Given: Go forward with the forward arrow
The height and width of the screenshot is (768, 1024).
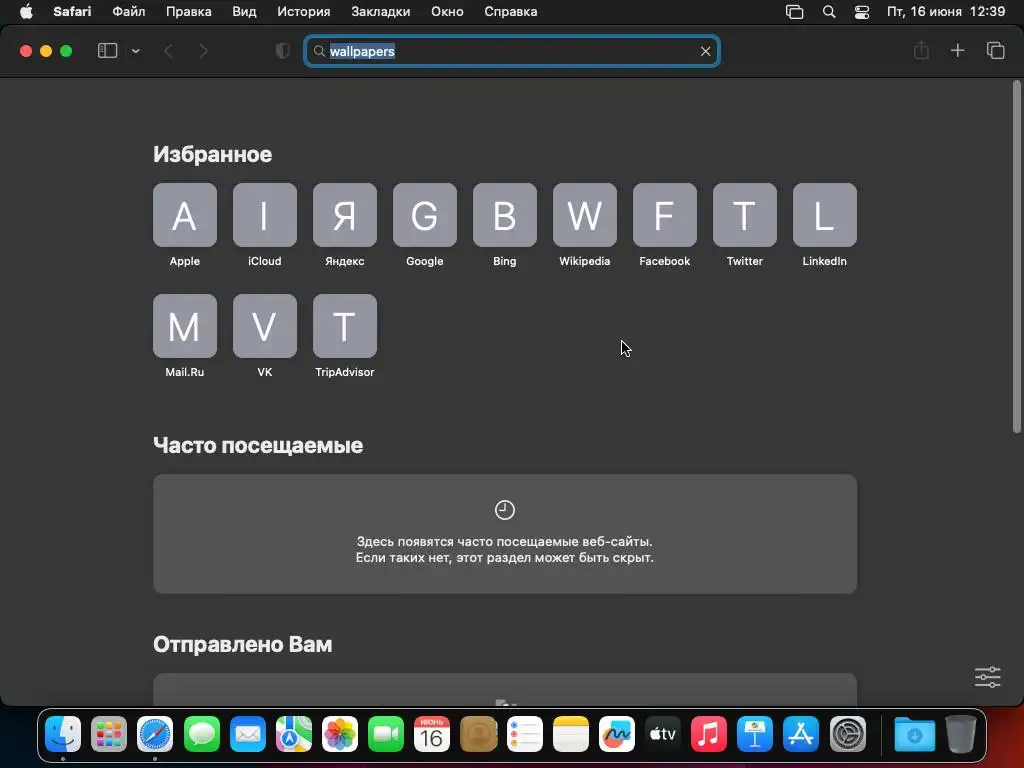Looking at the screenshot, I should point(203,51).
